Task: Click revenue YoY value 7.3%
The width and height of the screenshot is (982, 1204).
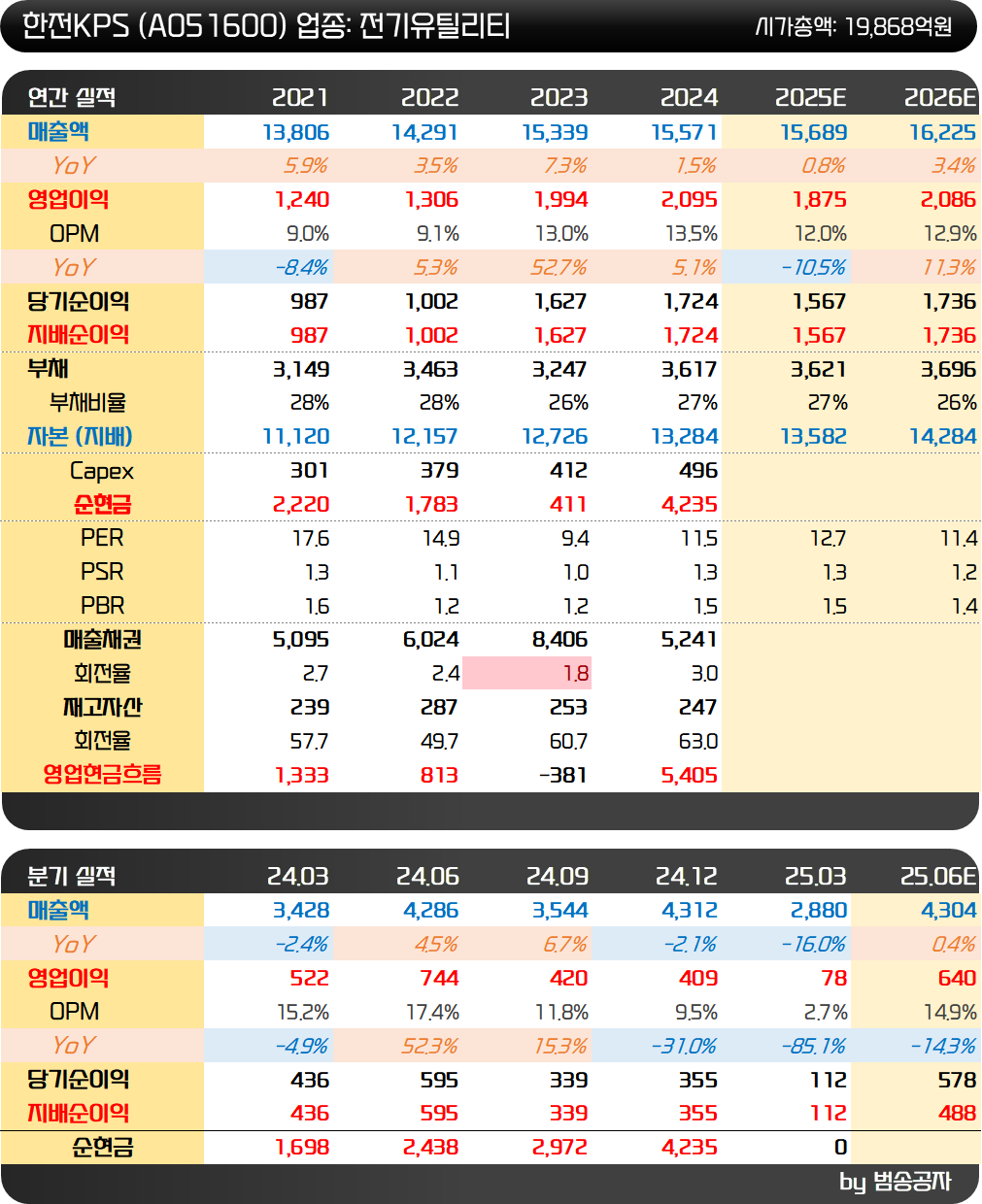Action: tap(565, 166)
